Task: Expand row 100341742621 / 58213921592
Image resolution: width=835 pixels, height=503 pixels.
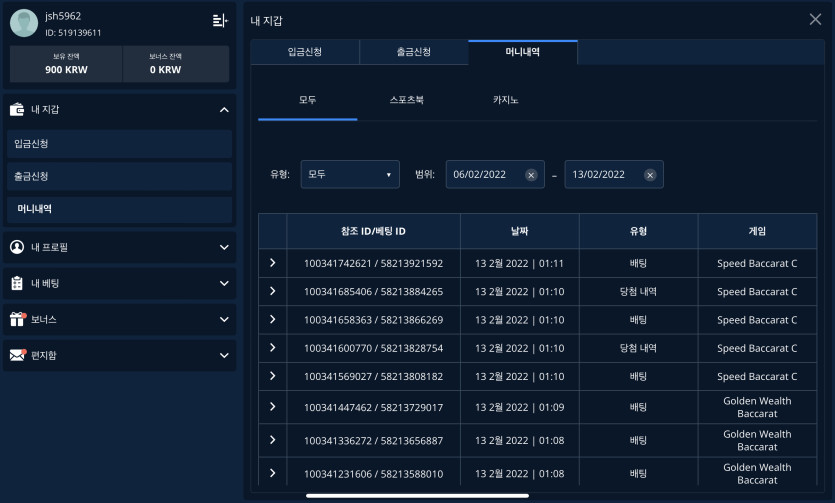Action: point(273,262)
